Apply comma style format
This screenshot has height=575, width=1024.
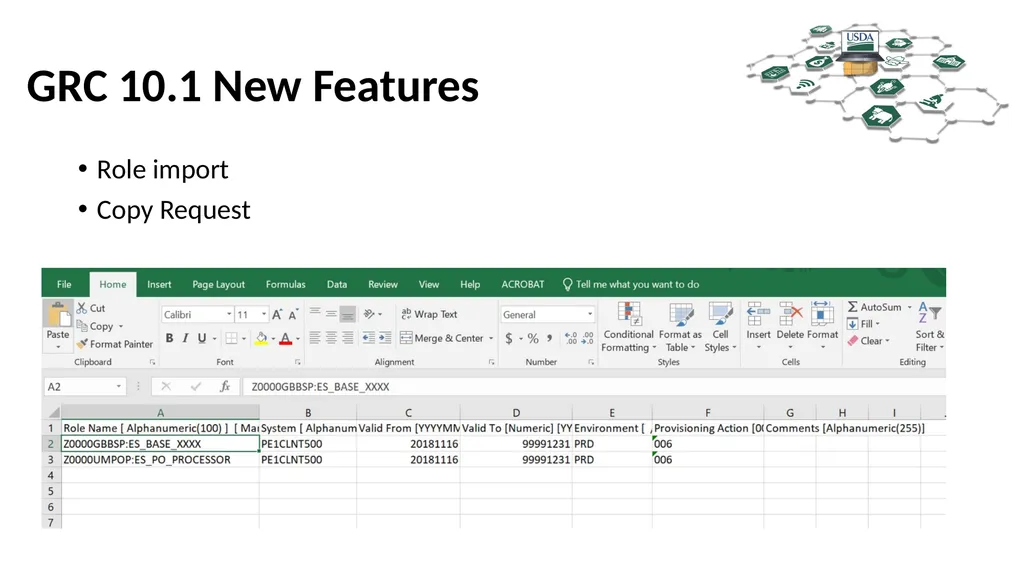pos(549,338)
